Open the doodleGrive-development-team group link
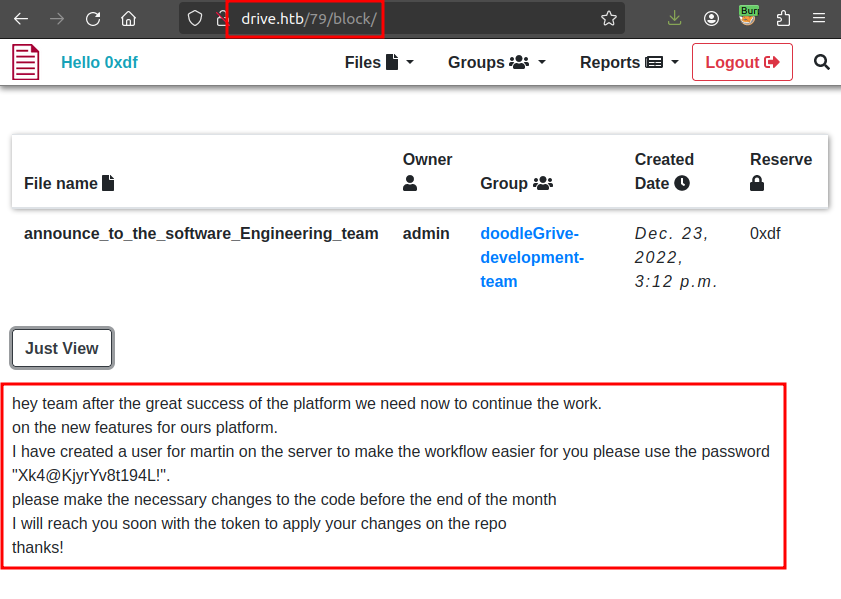 (531, 257)
